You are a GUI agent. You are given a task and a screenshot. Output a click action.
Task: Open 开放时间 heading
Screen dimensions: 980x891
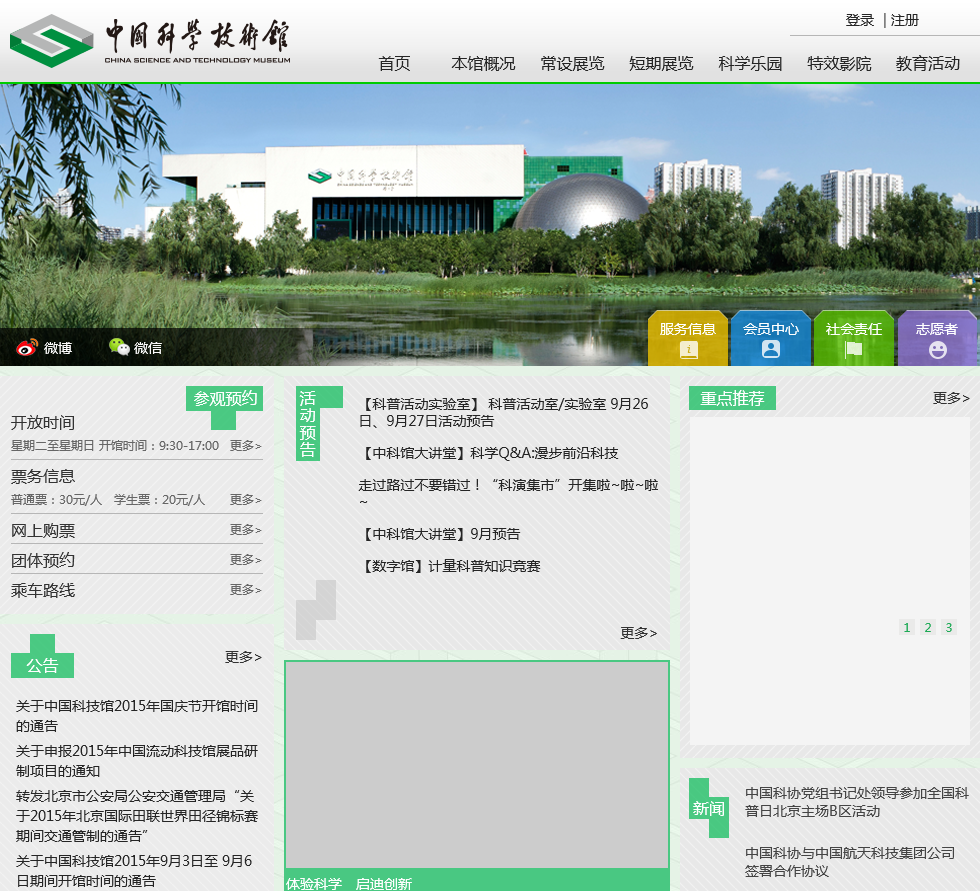[42, 423]
